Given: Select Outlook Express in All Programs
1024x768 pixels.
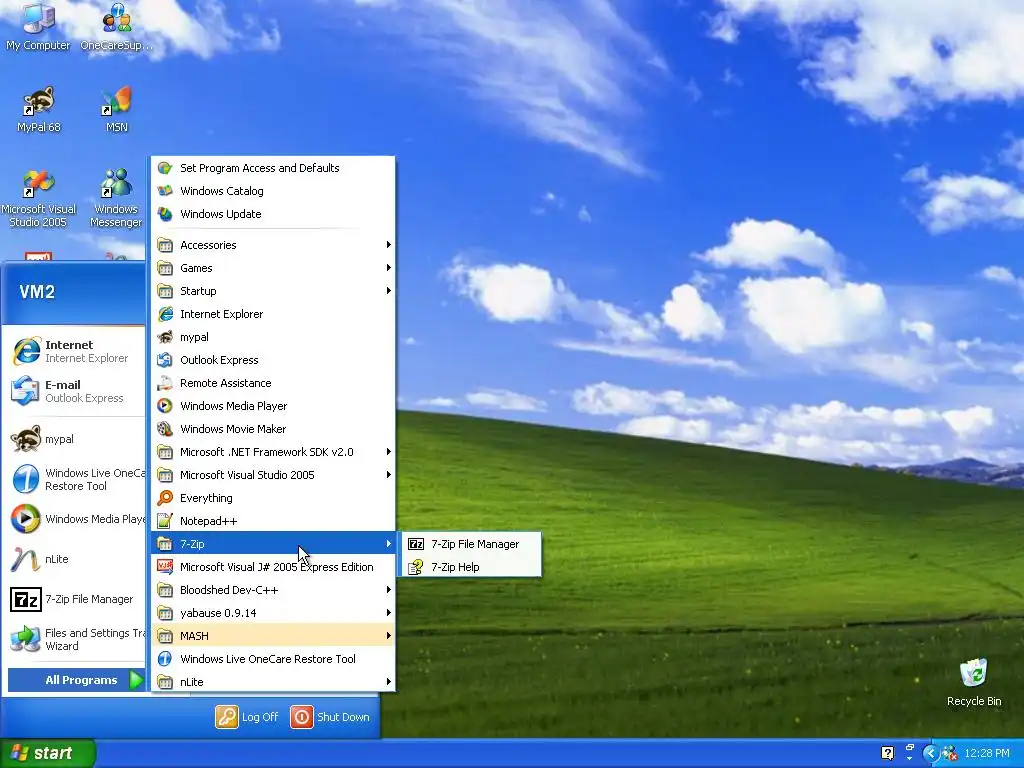Looking at the screenshot, I should tap(273, 360).
